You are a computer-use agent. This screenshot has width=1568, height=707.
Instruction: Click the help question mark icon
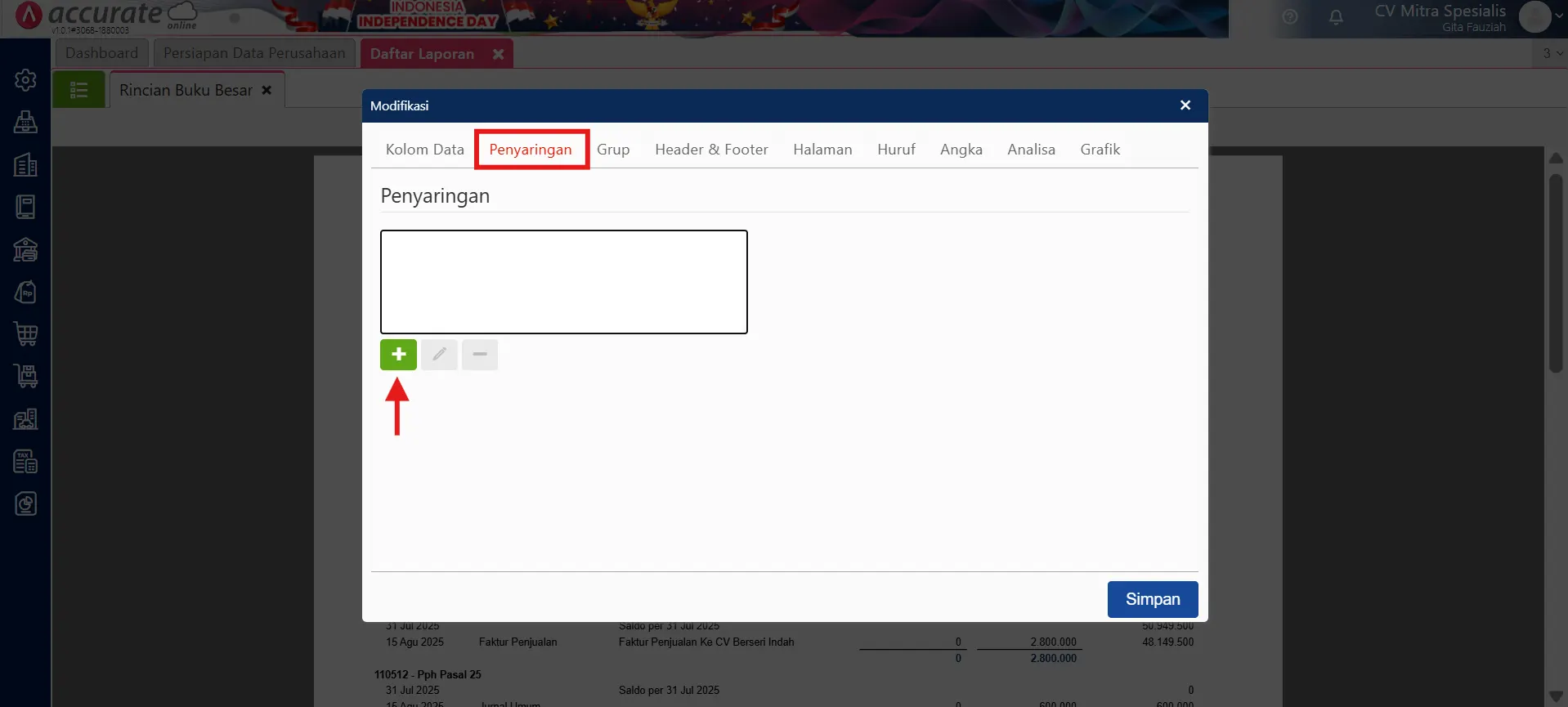[1290, 17]
